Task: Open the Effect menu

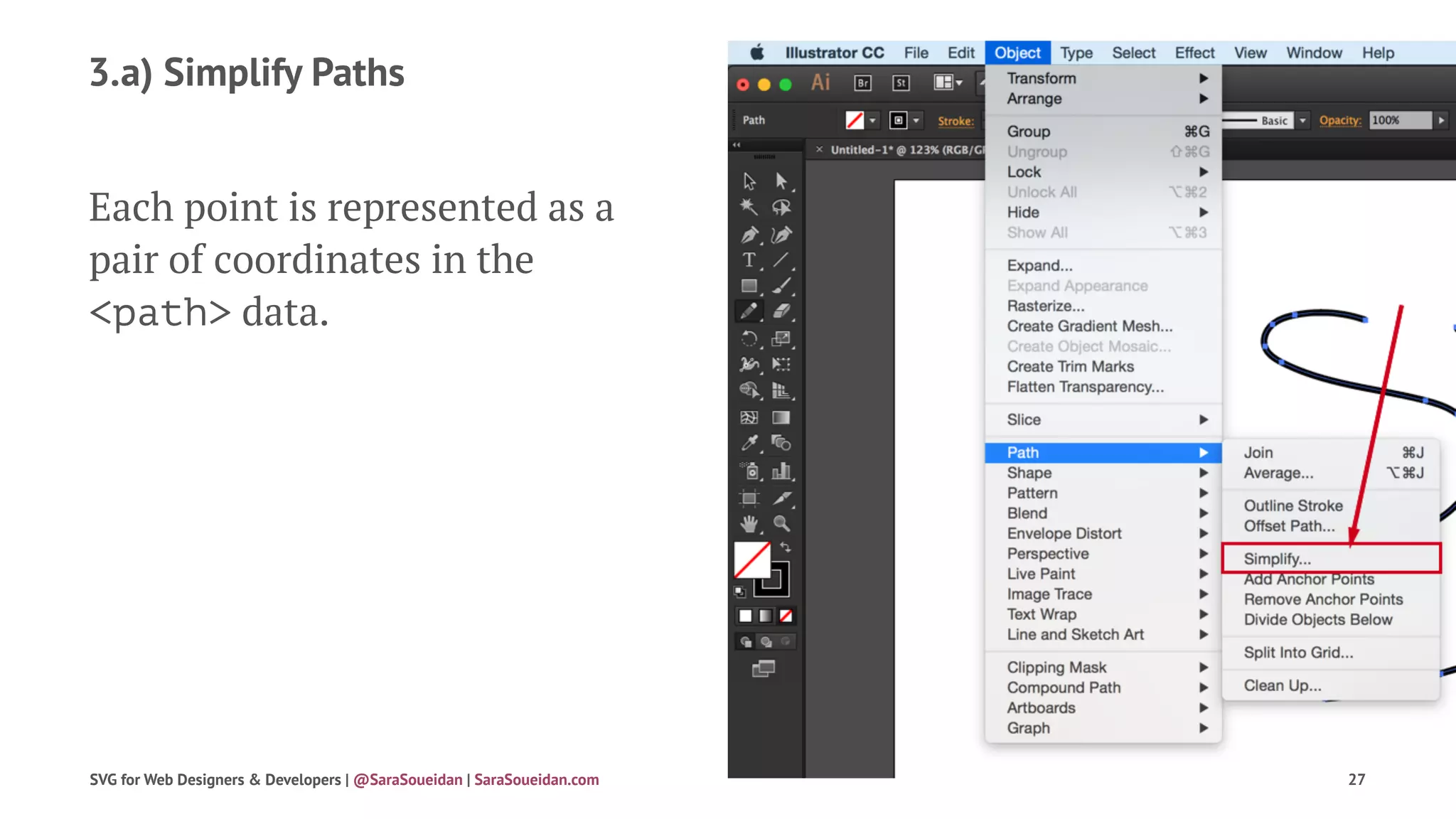Action: (x=1194, y=53)
